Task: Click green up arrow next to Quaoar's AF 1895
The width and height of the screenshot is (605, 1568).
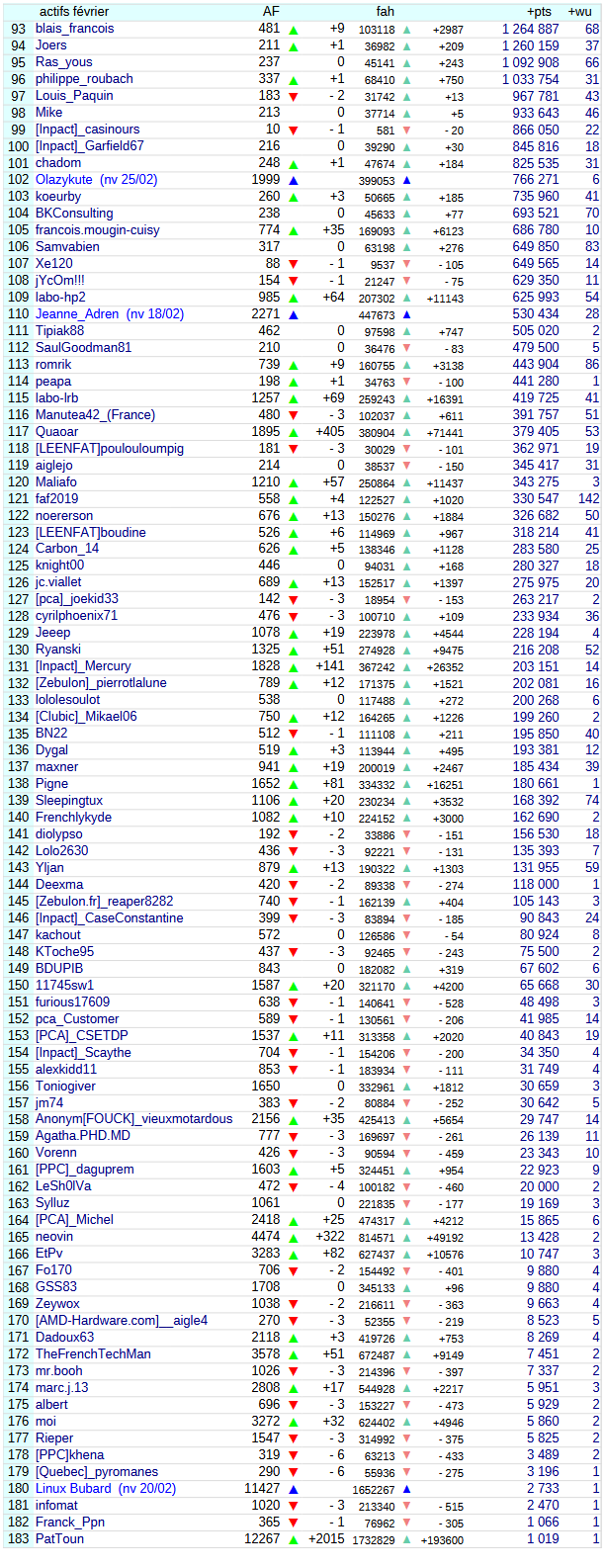Action: click(x=294, y=433)
